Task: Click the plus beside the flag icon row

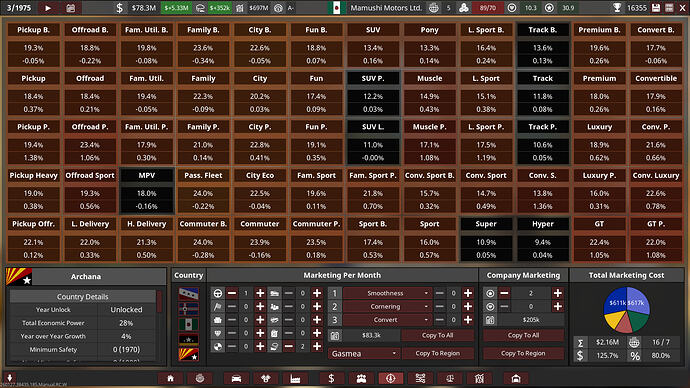Action: [260, 307]
